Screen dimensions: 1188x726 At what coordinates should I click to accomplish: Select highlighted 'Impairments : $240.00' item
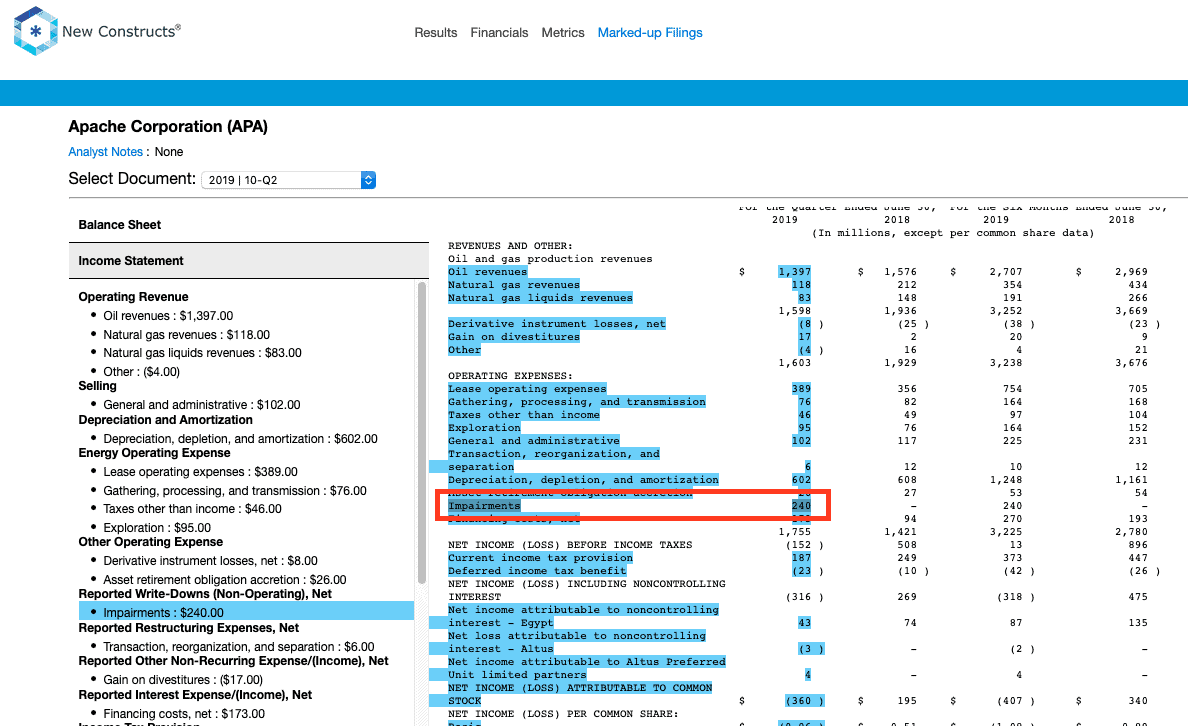(246, 612)
